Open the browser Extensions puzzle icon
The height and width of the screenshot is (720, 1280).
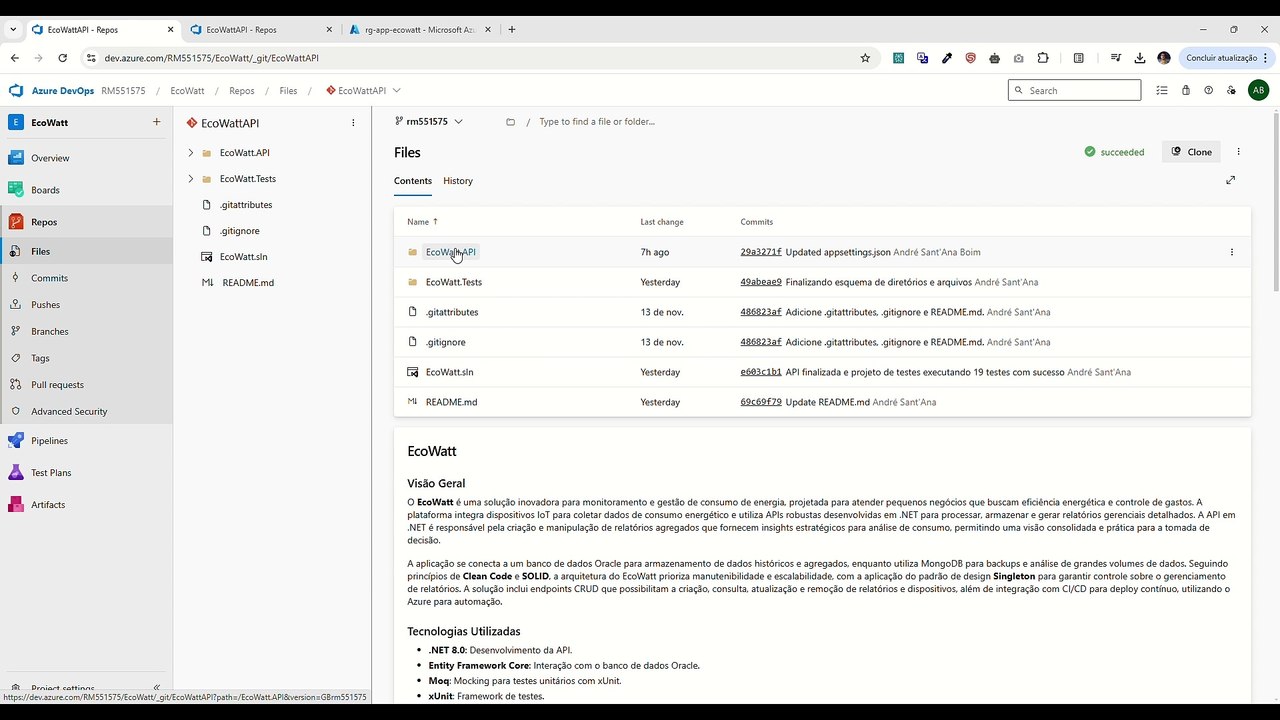pyautogui.click(x=1043, y=58)
